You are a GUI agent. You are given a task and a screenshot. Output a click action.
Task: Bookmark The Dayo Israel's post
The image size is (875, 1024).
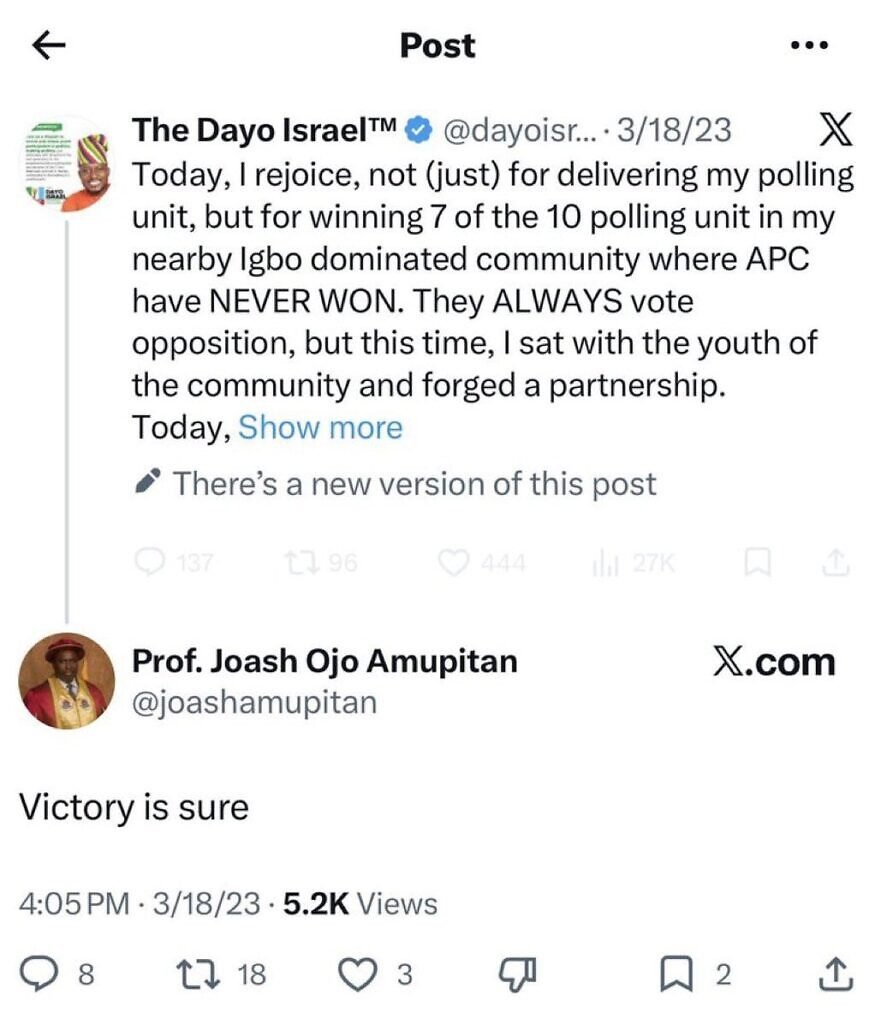point(758,562)
